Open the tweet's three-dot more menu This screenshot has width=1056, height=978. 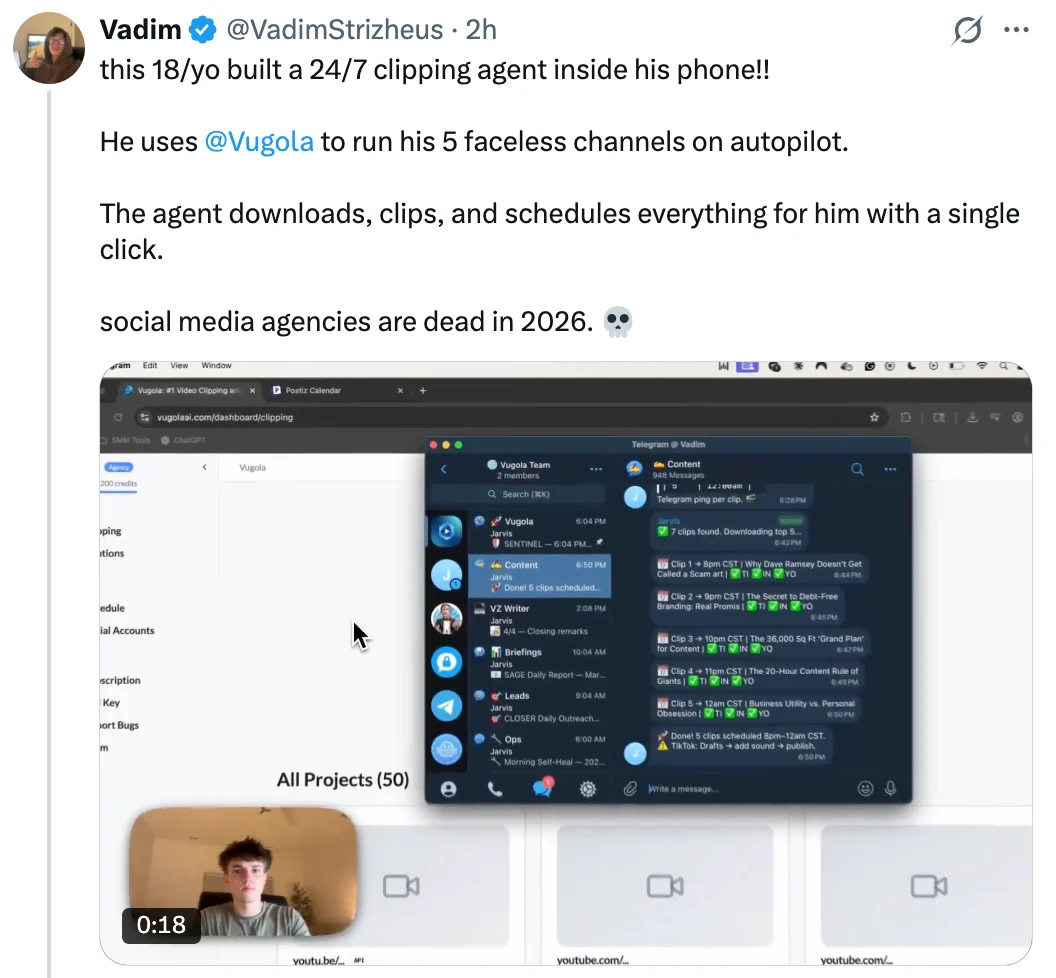point(1016,30)
